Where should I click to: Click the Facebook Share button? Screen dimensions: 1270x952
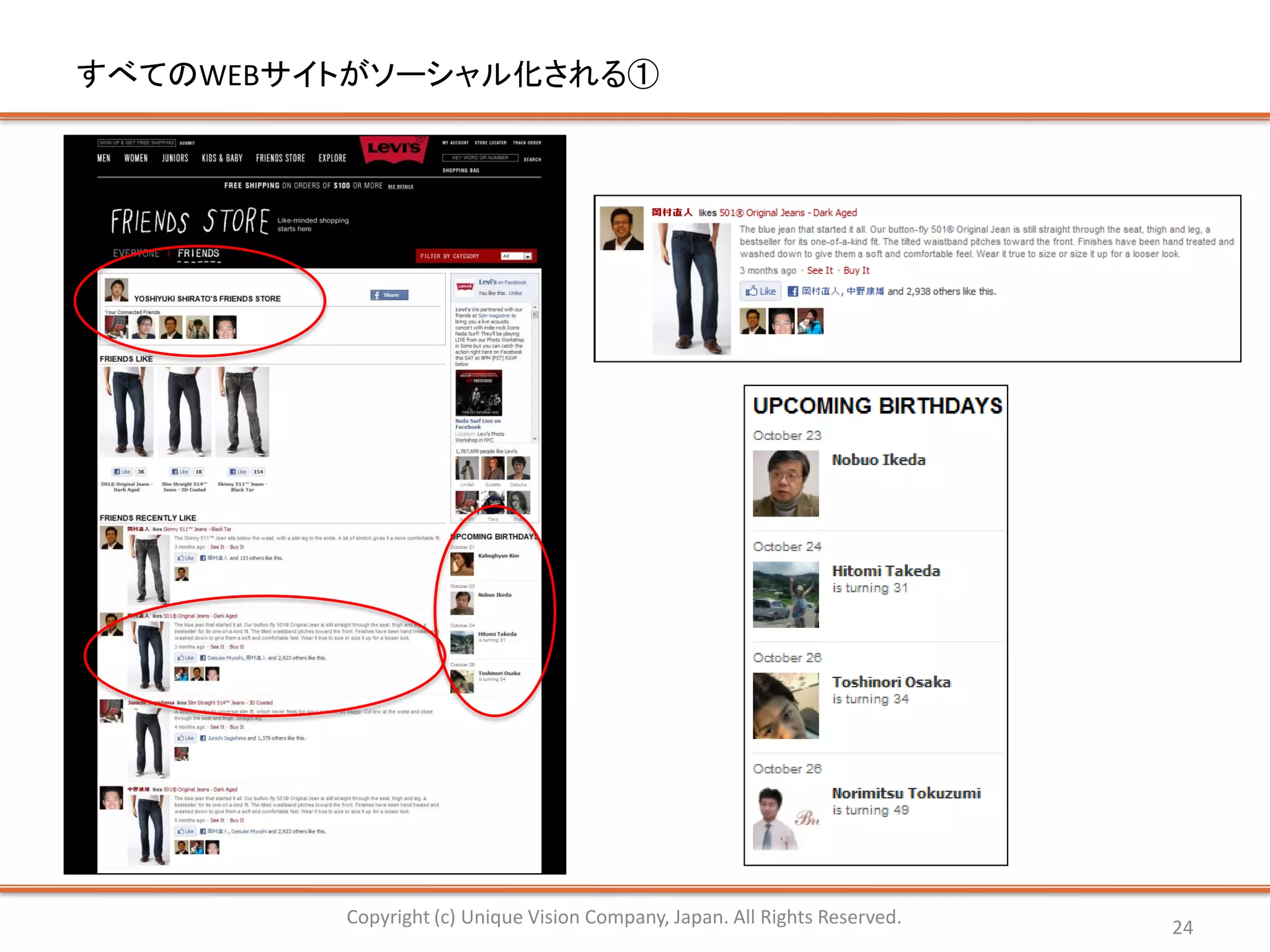coord(389,295)
